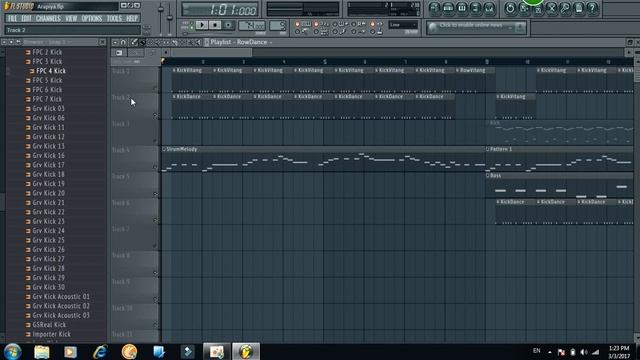Screen dimensions: 640x360
Task: Arm recording with the Record button
Action: pos(229,25)
